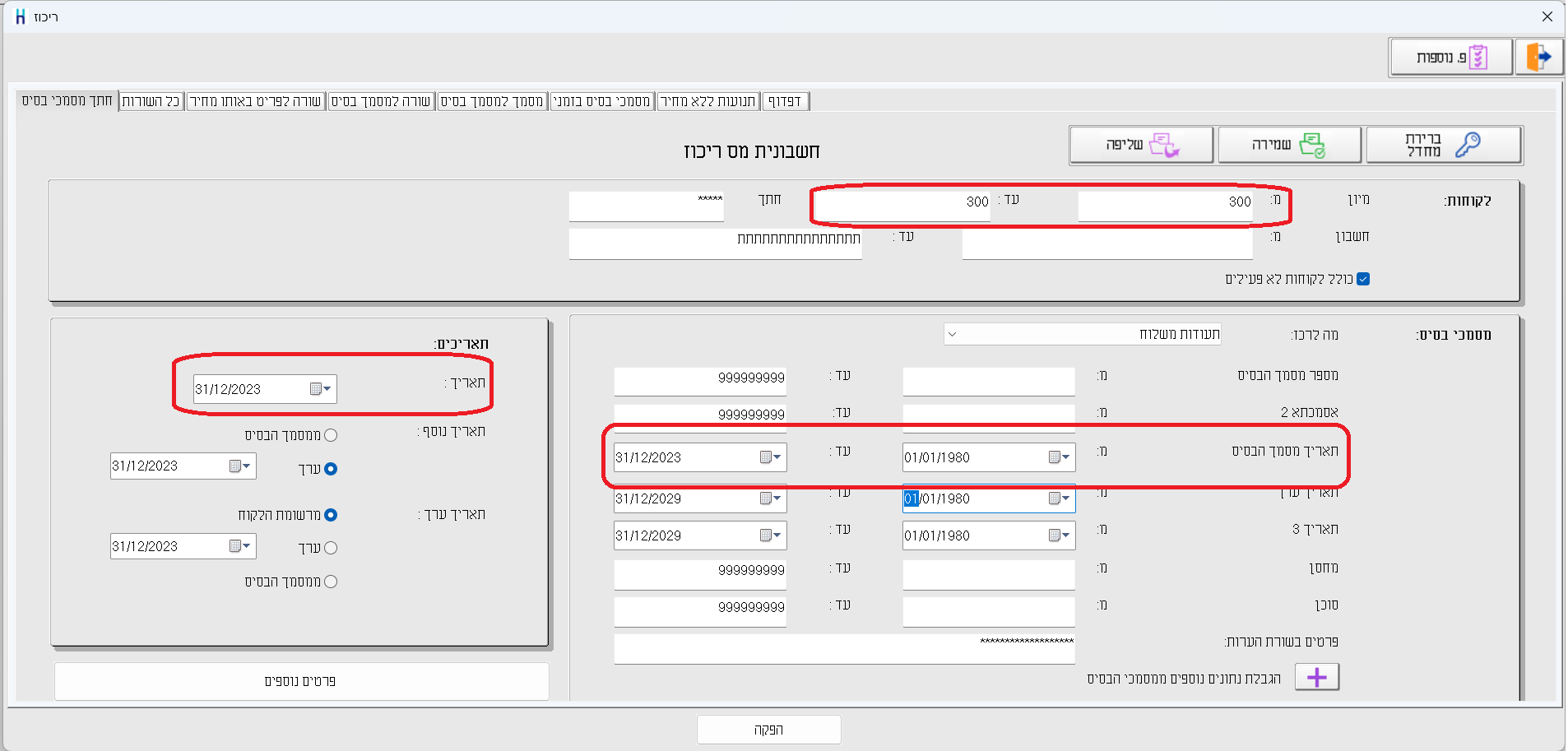Click סוכן עד field 999999999

(700, 611)
